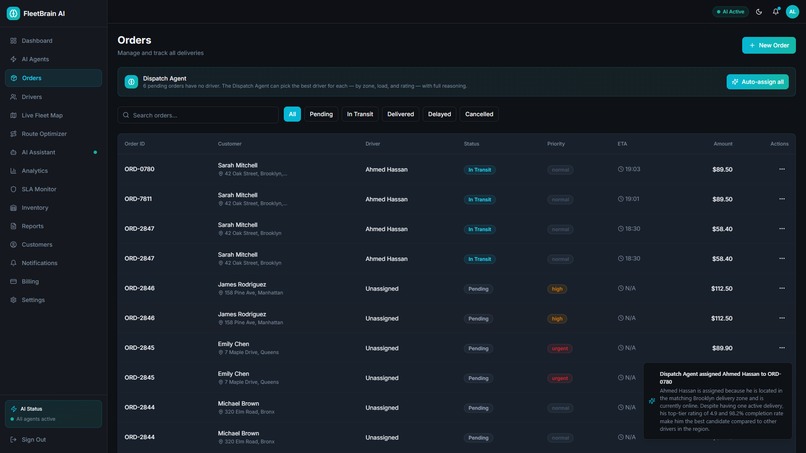Screen dimensions: 806x453
Task: Open the Dashboard page from sidebar
Action: 53,41
